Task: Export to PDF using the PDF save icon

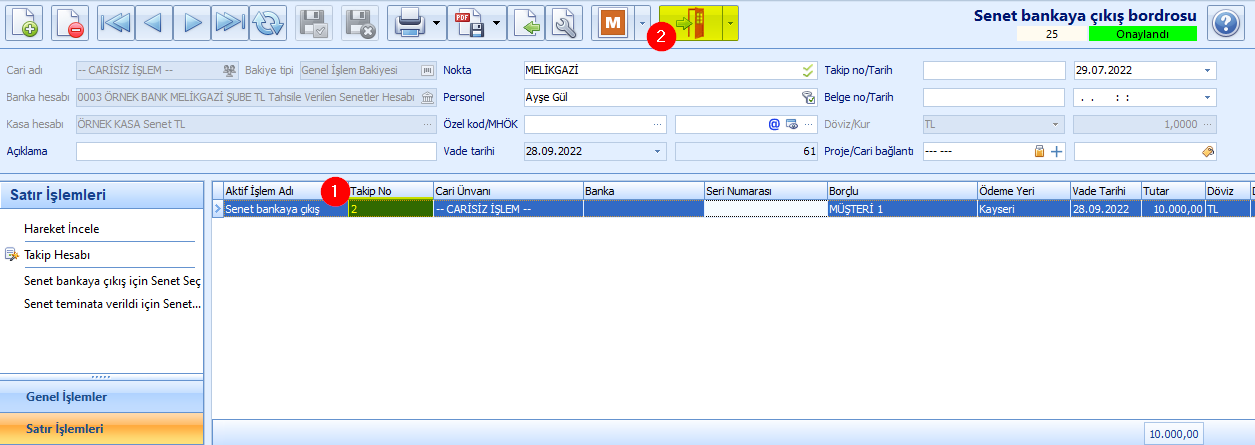Action: [469, 22]
